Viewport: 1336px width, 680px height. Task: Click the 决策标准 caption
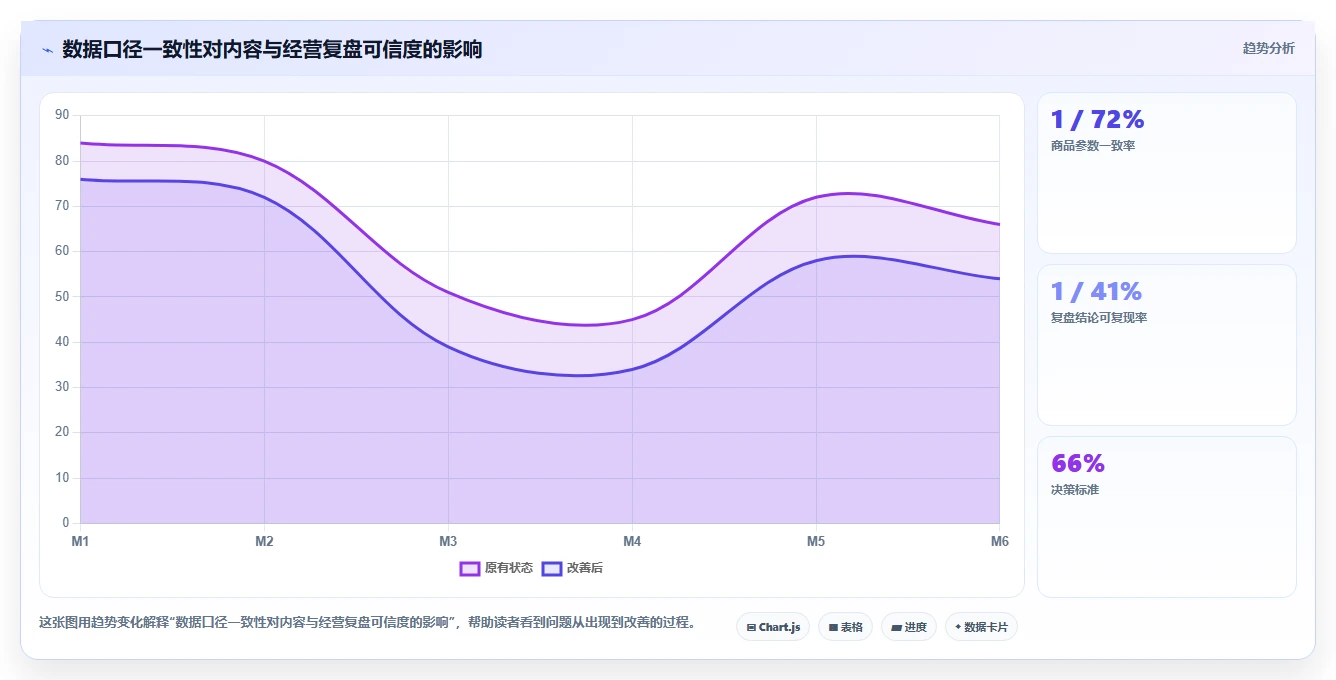(1075, 490)
